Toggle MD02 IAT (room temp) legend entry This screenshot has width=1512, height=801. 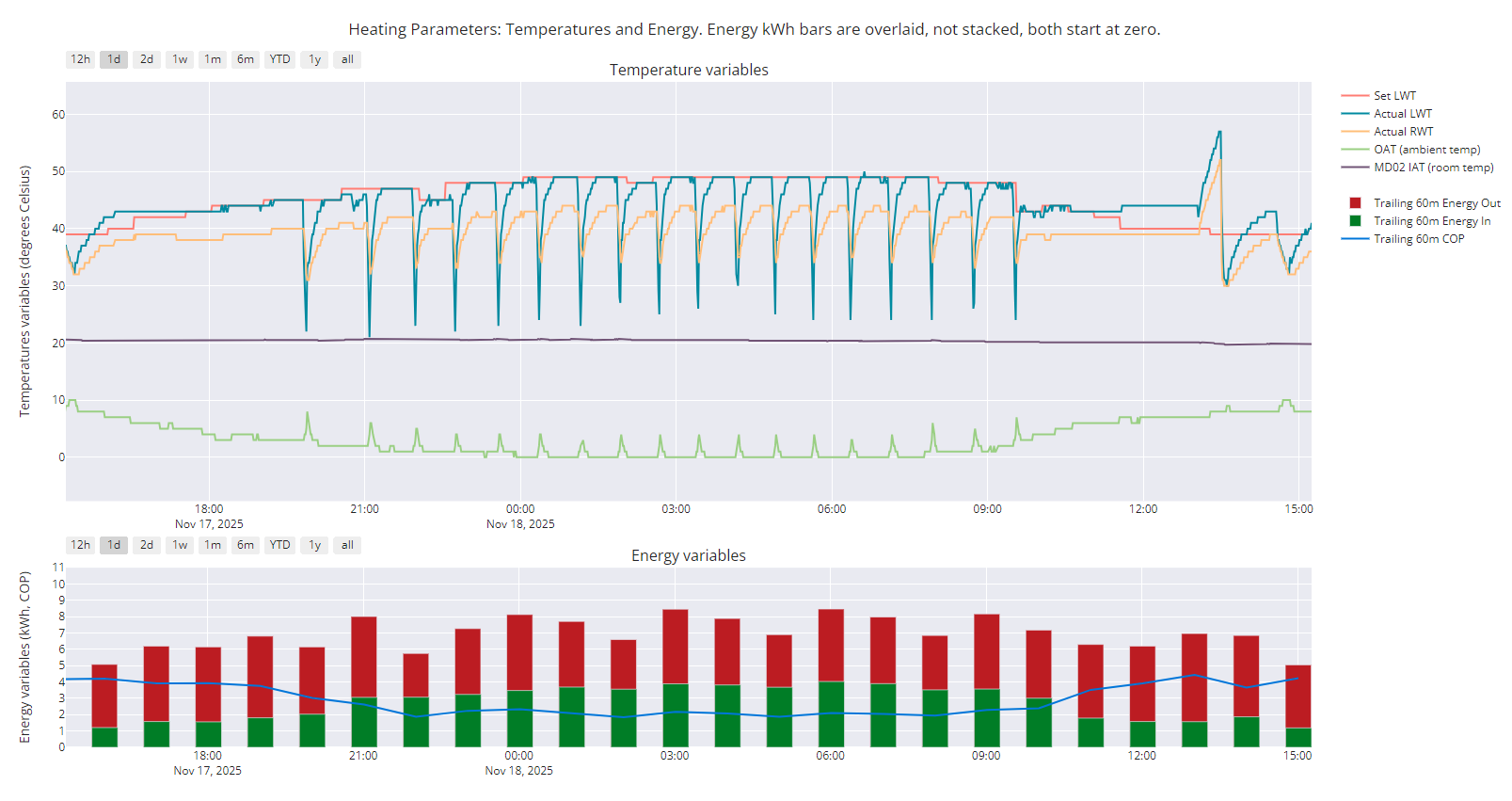[x=1433, y=168]
